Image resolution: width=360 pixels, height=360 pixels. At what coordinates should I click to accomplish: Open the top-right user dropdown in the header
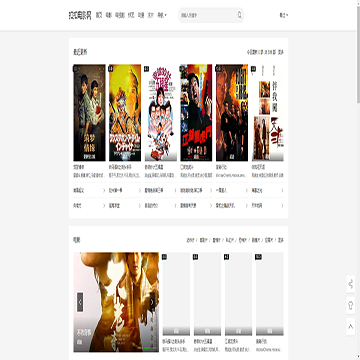coord(284,15)
